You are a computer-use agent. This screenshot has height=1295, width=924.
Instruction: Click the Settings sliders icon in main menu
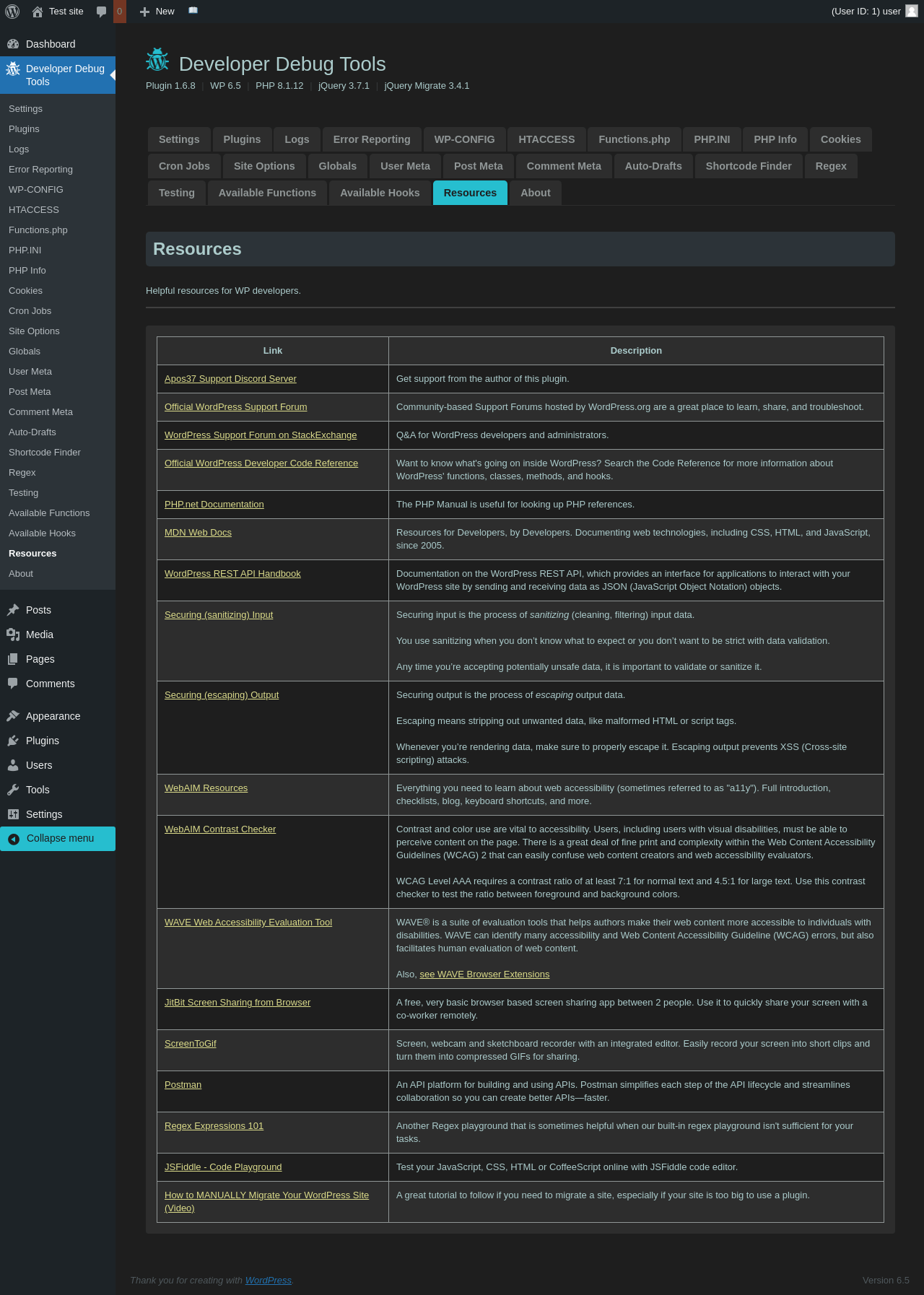point(13,814)
